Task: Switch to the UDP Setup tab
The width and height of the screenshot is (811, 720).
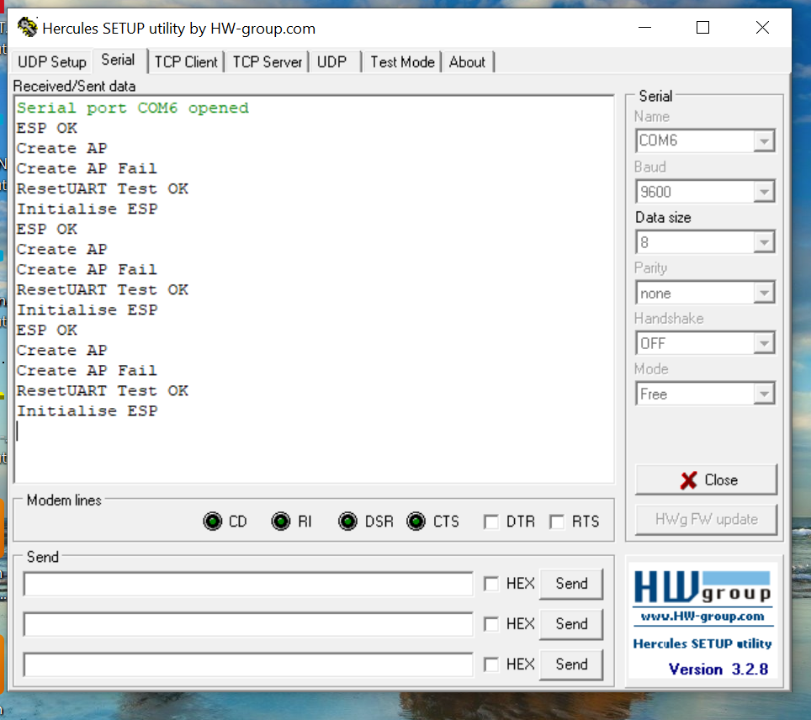Action: [x=52, y=62]
